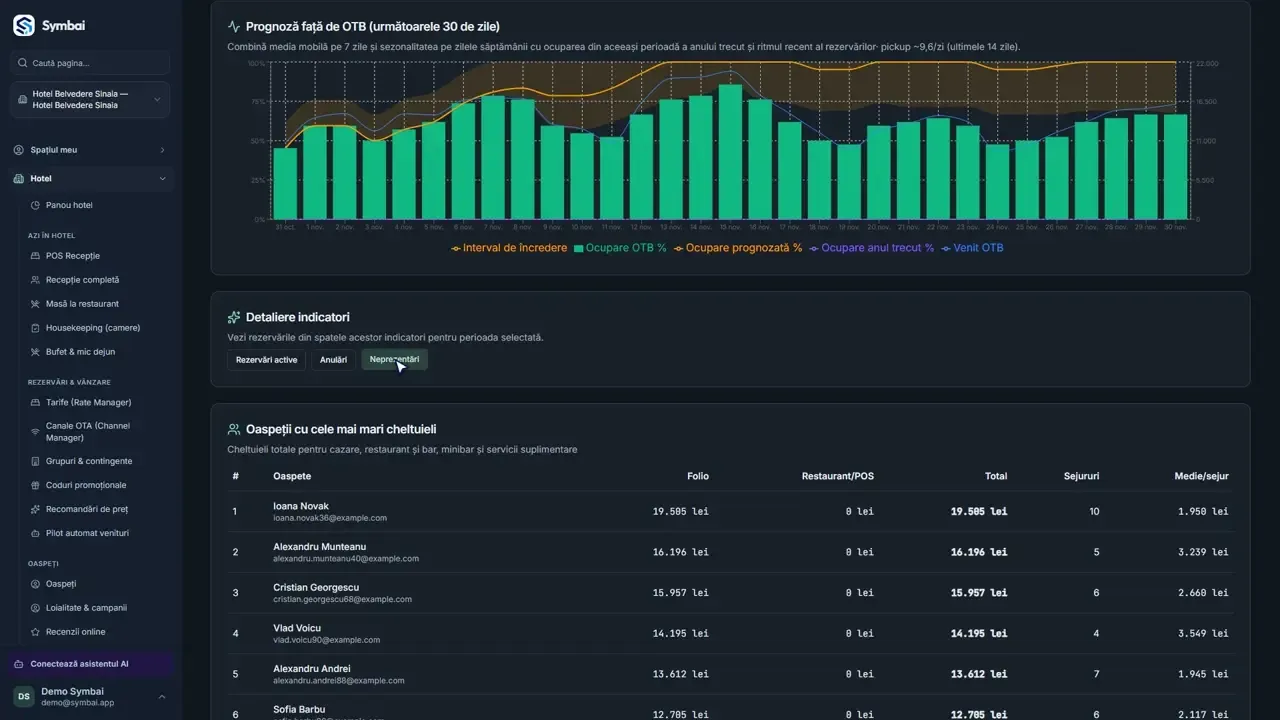Open Loialitate & campanii page link
Image resolution: width=1280 pixels, height=720 pixels.
coord(86,608)
